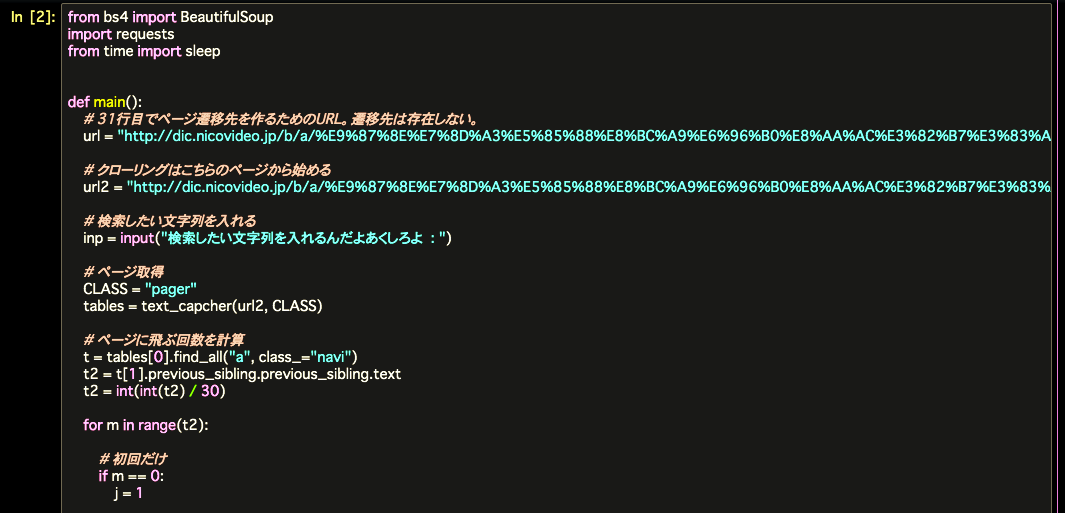The image size is (1065, 513).
Task: Click the previous_sibling.text line
Action: [242, 374]
